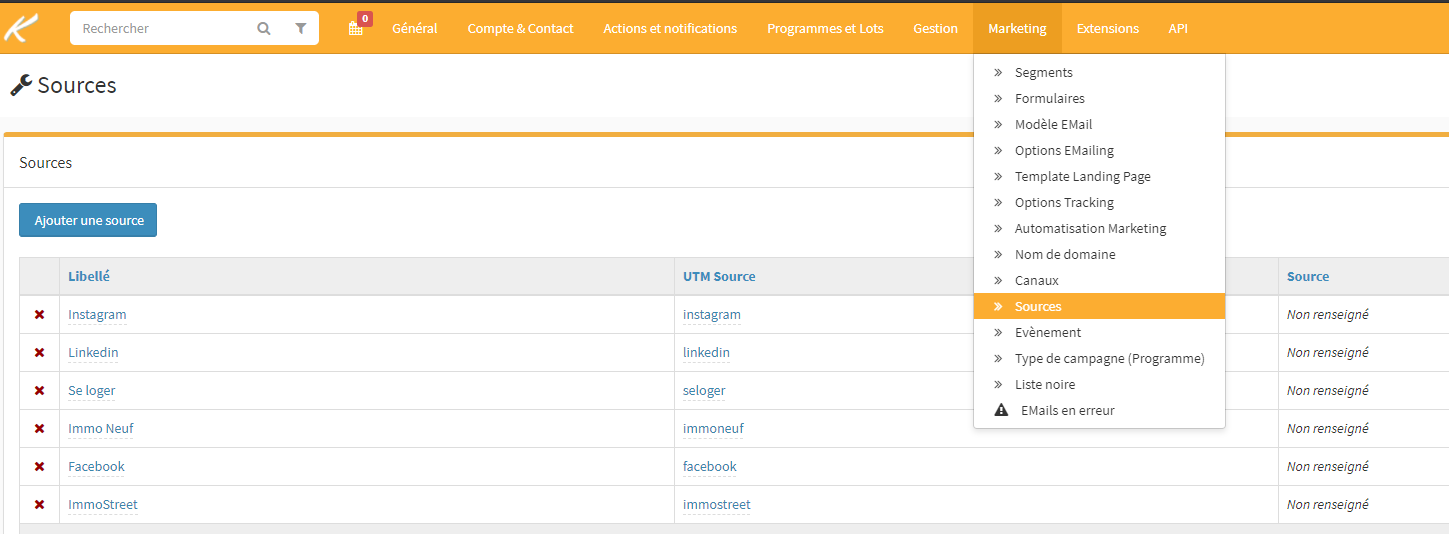The height and width of the screenshot is (534, 1449).
Task: Sort by the Libellé column header
Action: pos(89,277)
